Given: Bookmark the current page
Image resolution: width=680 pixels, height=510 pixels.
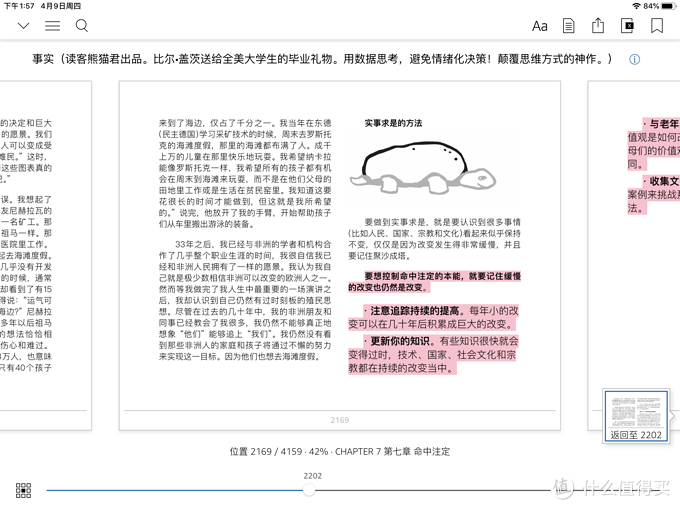Looking at the screenshot, I should point(657,26).
